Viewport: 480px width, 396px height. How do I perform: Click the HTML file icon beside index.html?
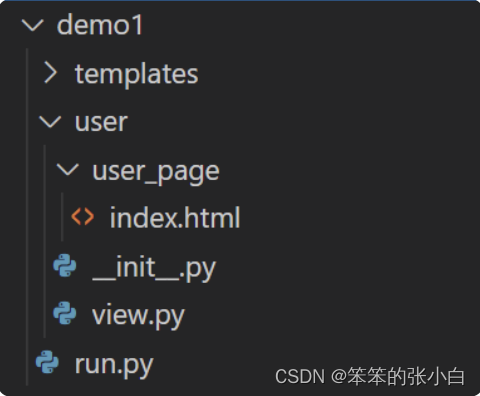point(83,217)
